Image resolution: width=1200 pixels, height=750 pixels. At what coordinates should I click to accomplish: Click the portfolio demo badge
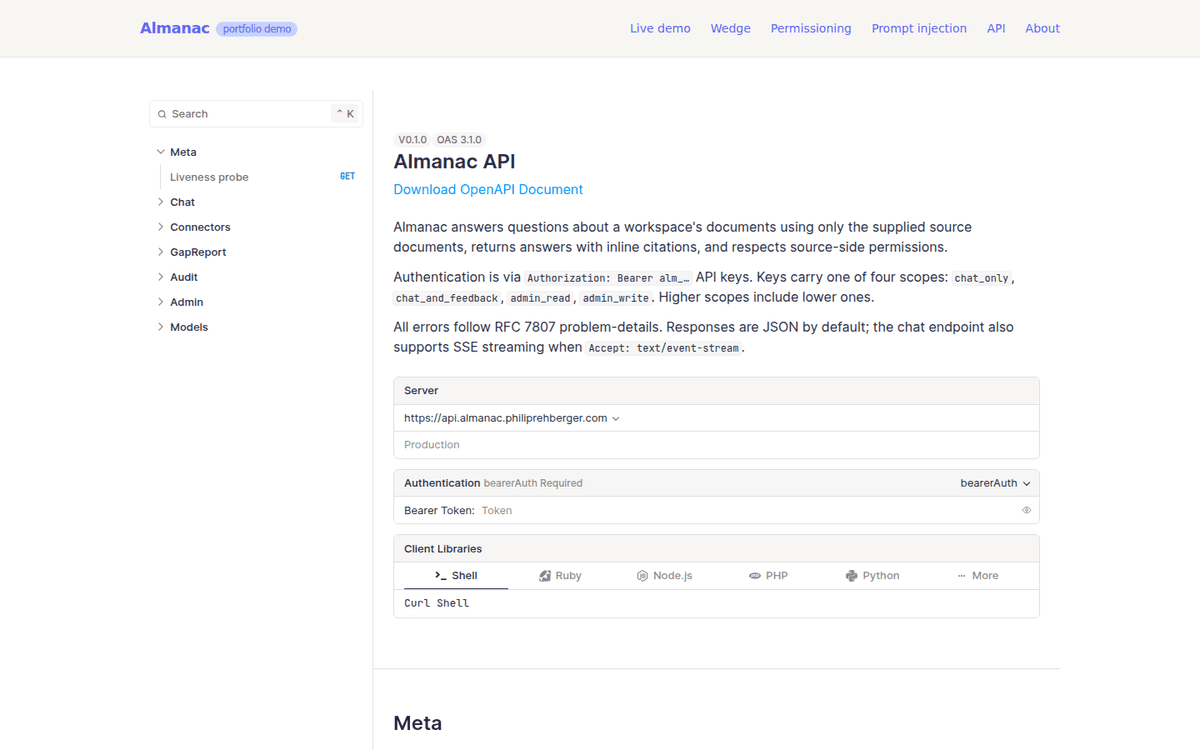[x=257, y=29]
